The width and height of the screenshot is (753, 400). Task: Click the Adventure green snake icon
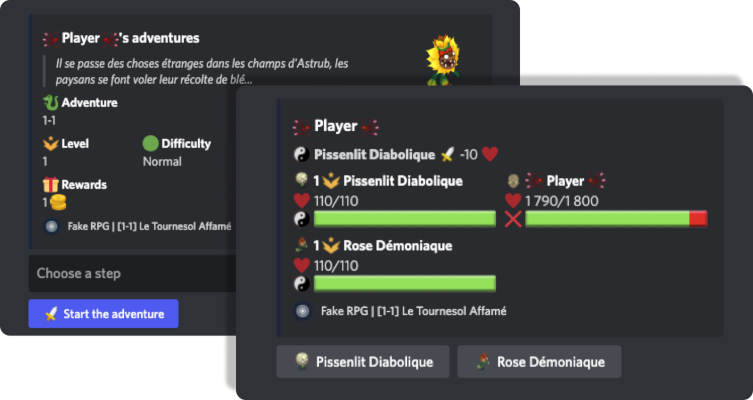click(x=51, y=102)
